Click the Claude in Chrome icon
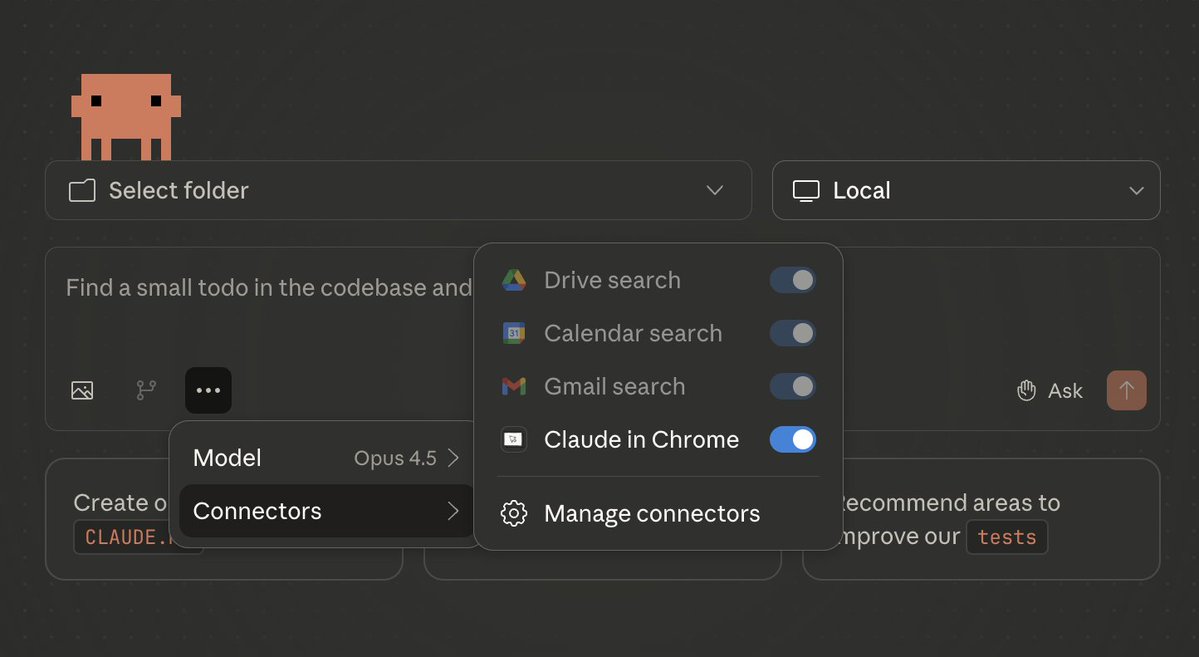This screenshot has width=1199, height=657. click(x=513, y=439)
